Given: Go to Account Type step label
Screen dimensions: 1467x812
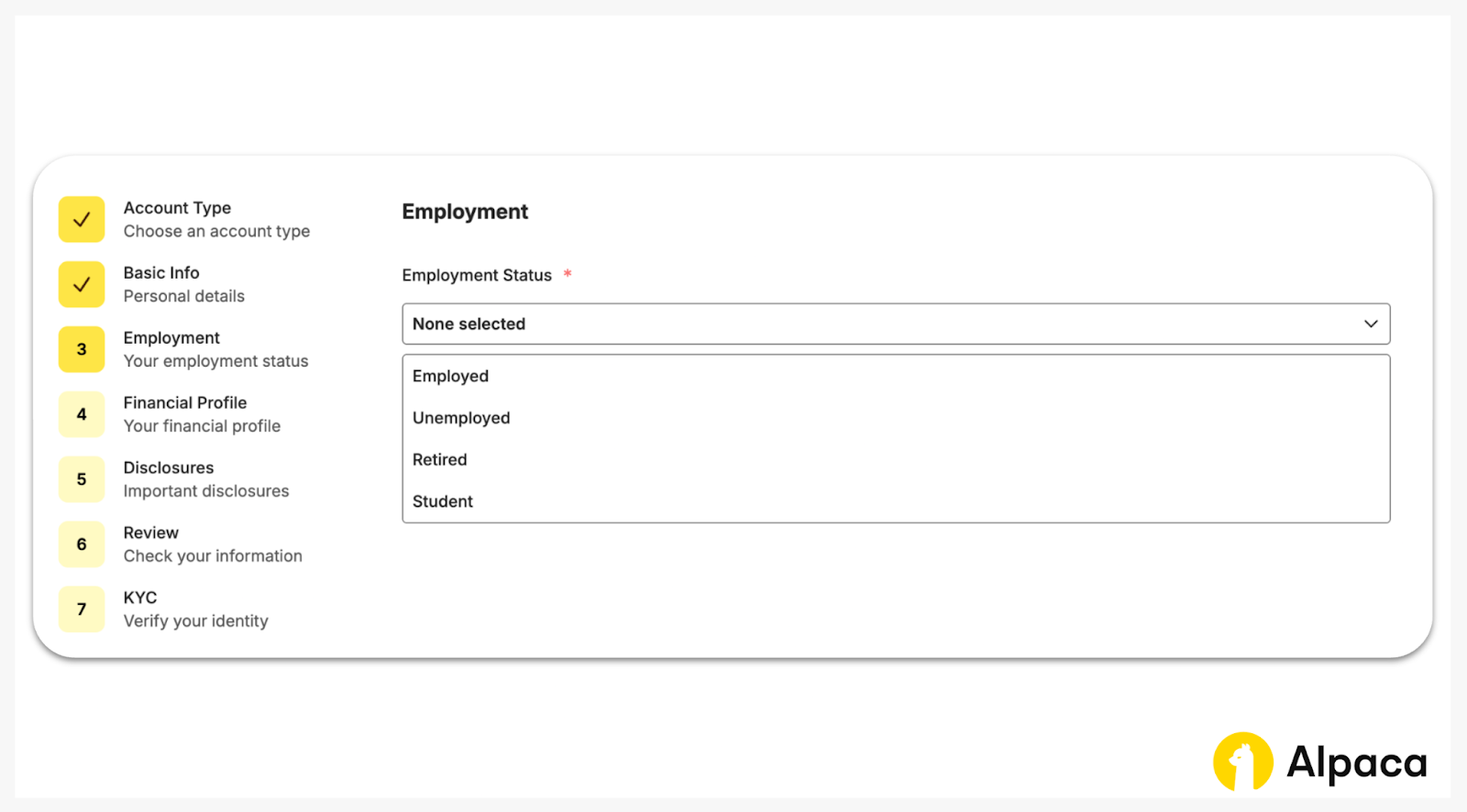Looking at the screenshot, I should (177, 208).
